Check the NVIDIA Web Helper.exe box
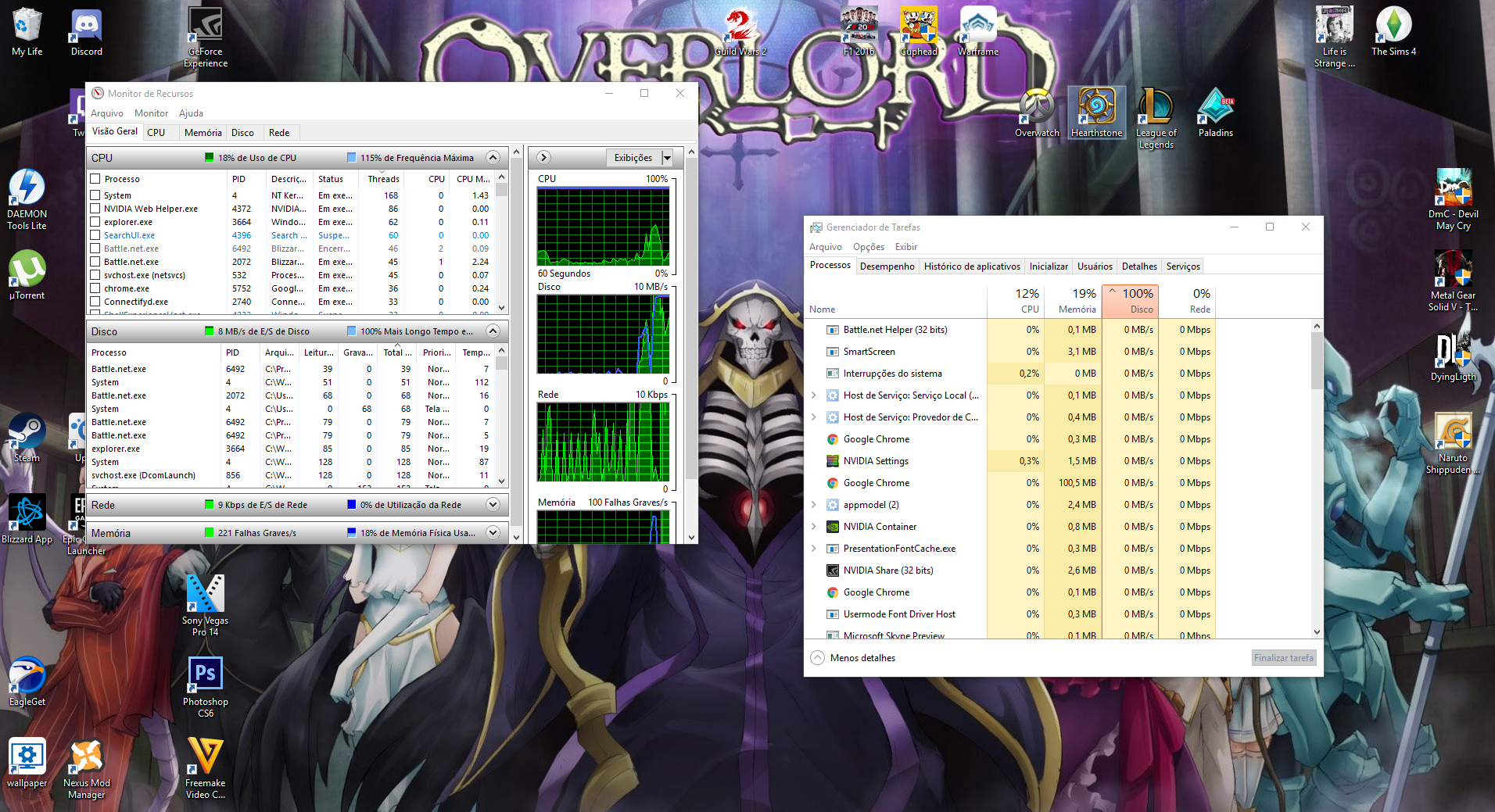This screenshot has height=812, width=1495. [95, 209]
